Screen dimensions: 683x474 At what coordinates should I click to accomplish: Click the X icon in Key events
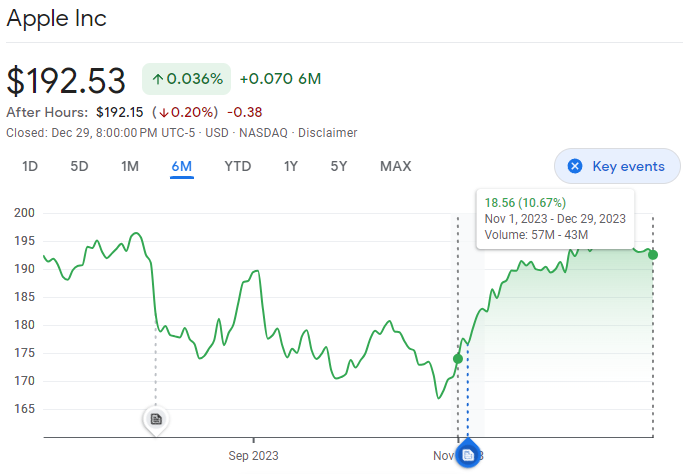[x=575, y=166]
